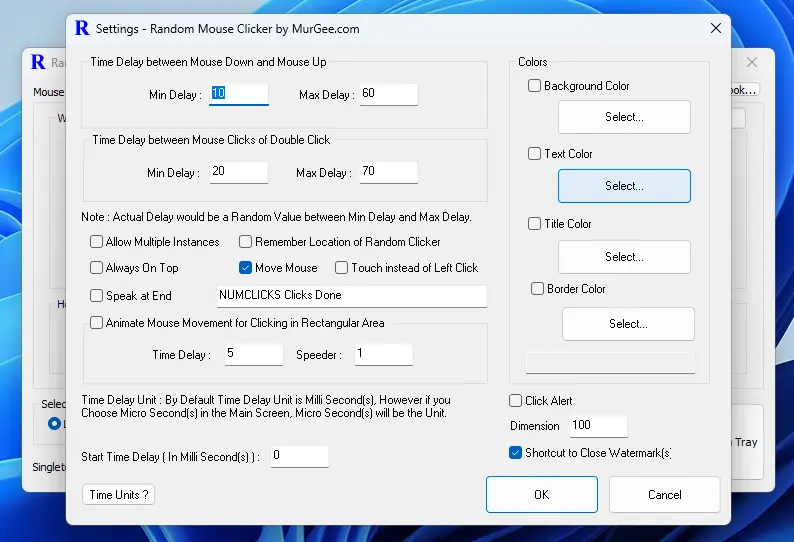Click the NUMCLICKS Clicks Done text field
This screenshot has height=542, width=794.
pyautogui.click(x=352, y=296)
